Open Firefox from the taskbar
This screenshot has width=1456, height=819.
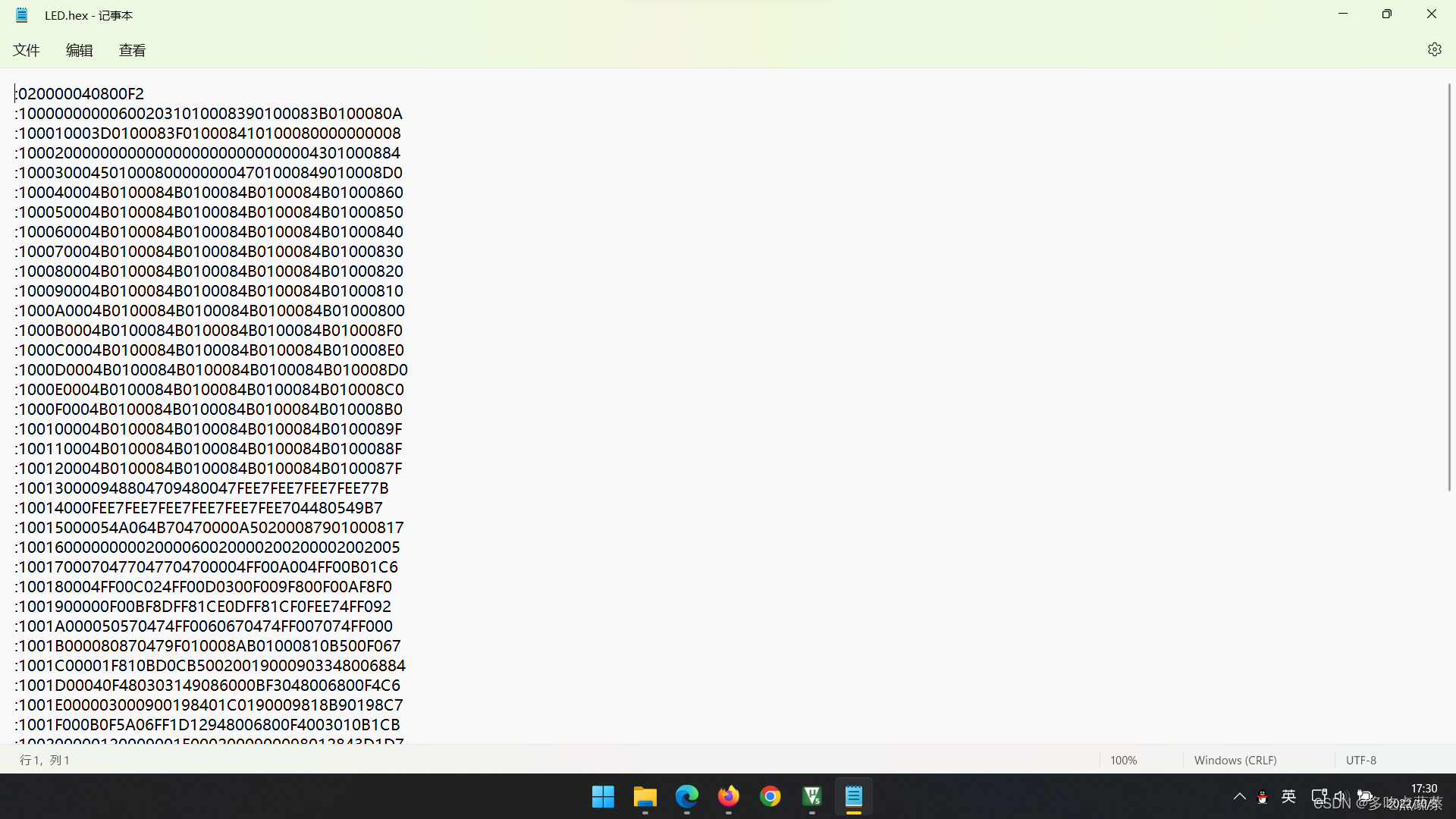click(729, 796)
